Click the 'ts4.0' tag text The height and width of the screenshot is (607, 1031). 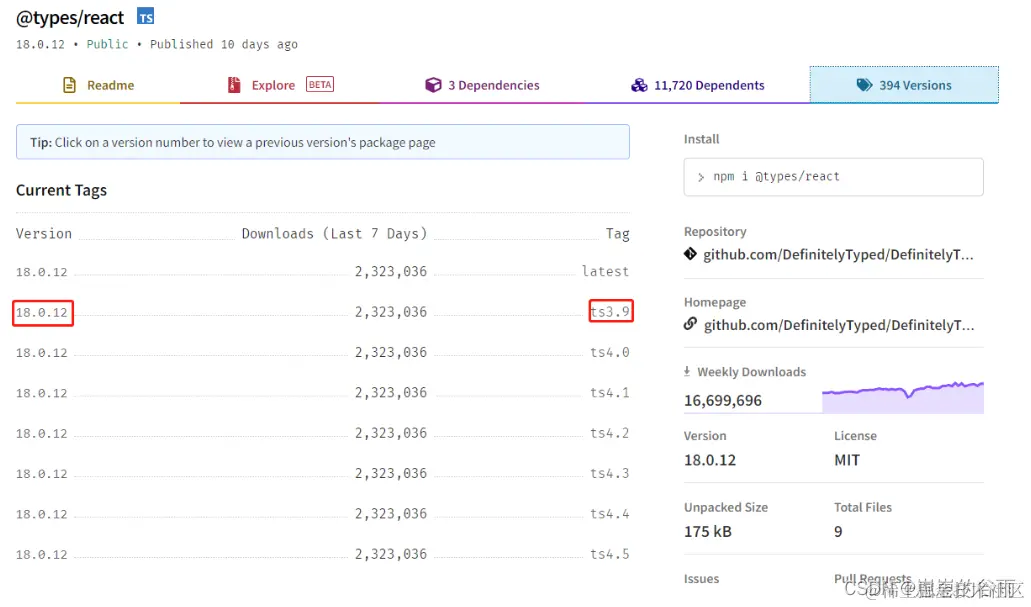click(610, 352)
